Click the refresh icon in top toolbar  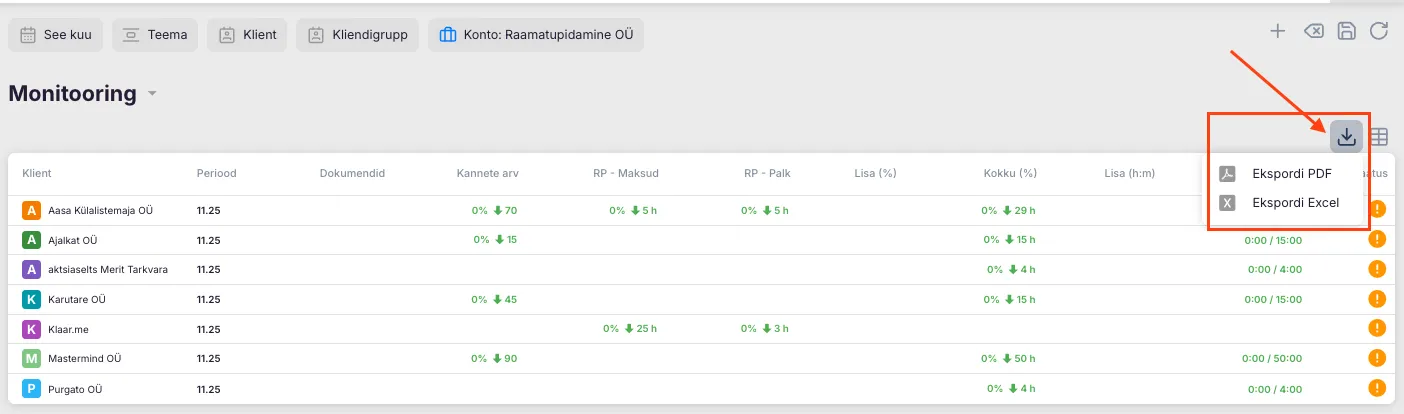(x=1379, y=31)
